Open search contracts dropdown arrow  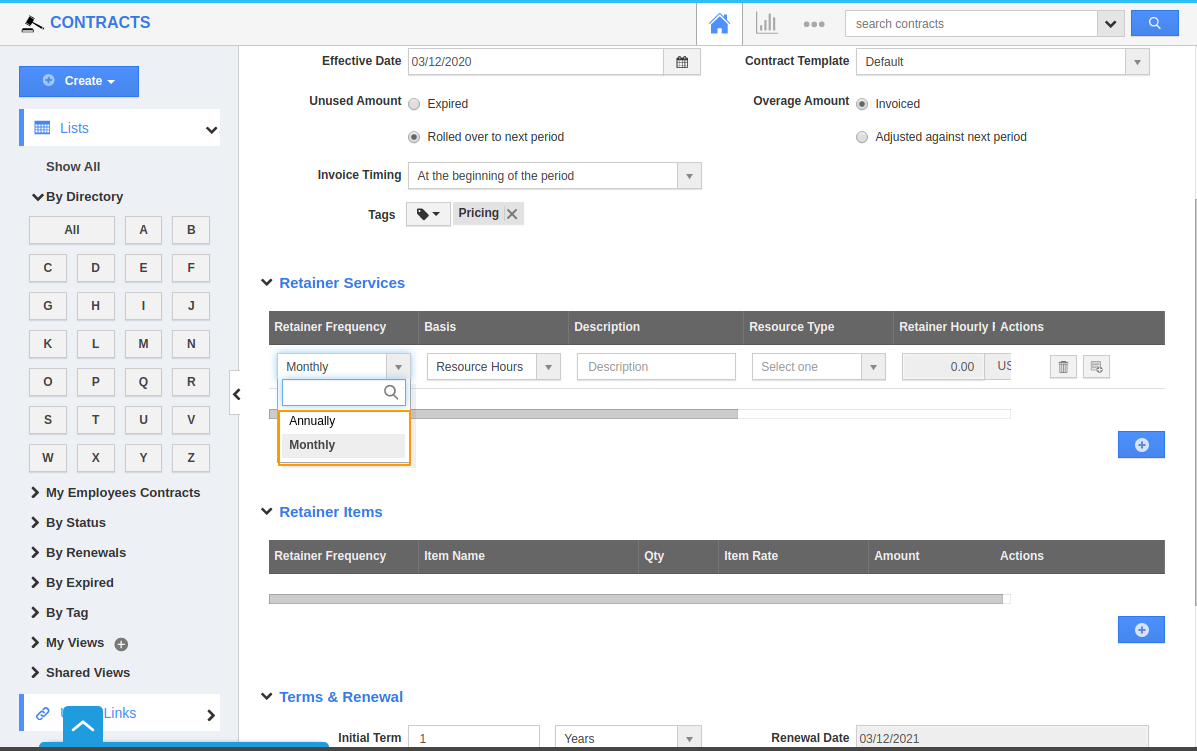pos(1110,24)
